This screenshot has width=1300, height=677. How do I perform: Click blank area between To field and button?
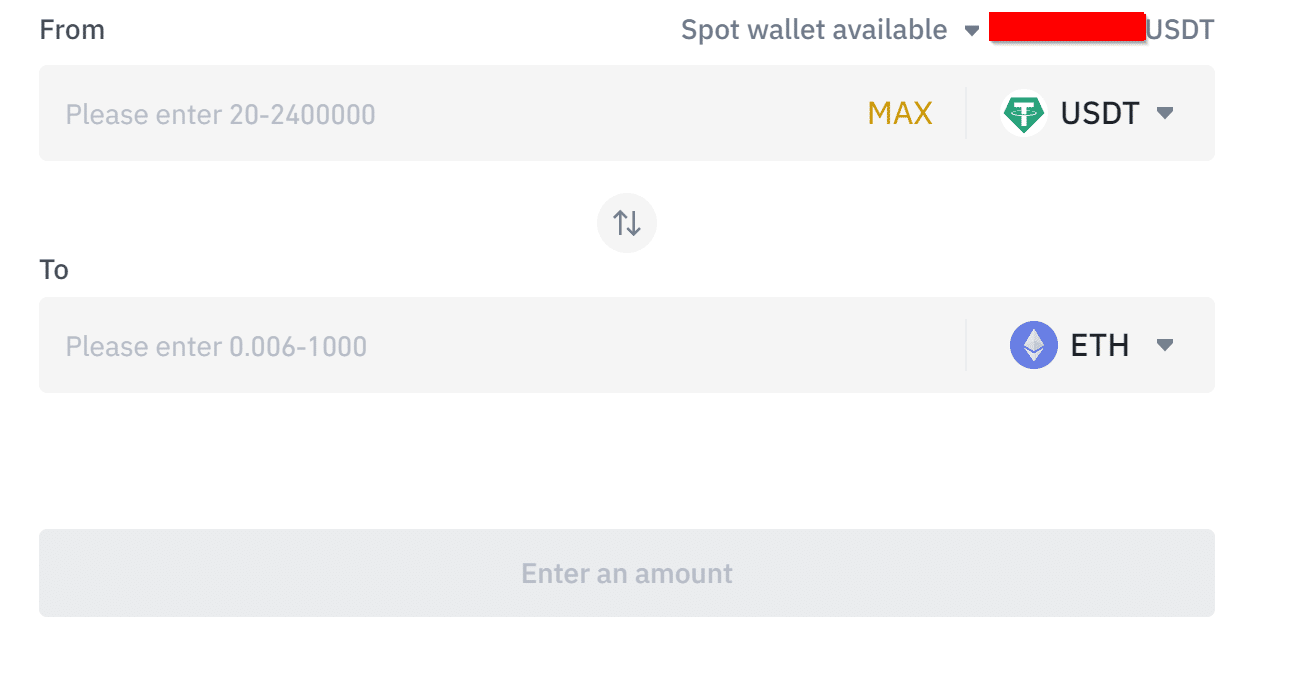tap(627, 460)
